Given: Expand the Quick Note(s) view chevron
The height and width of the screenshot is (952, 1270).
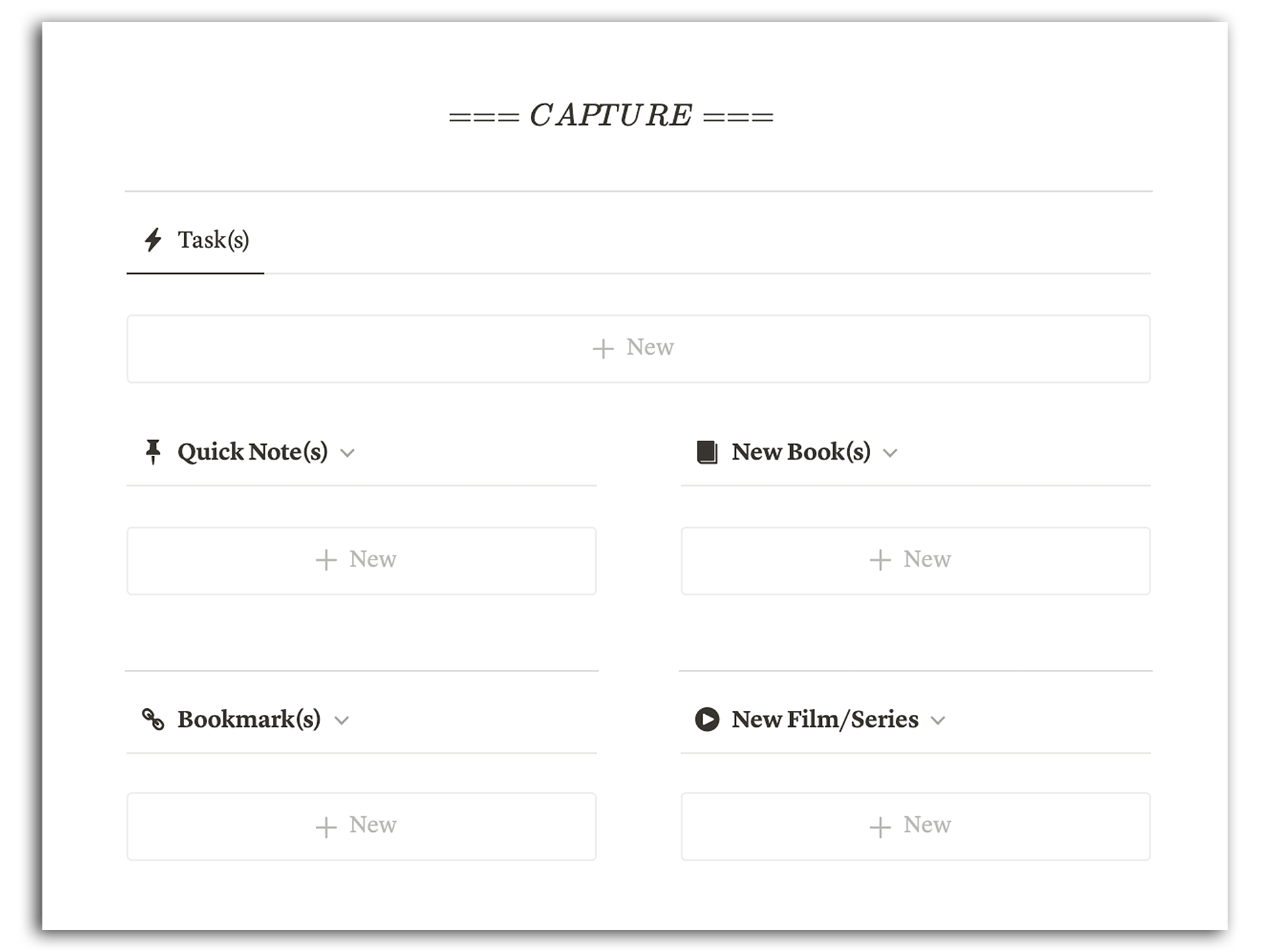Looking at the screenshot, I should [347, 453].
